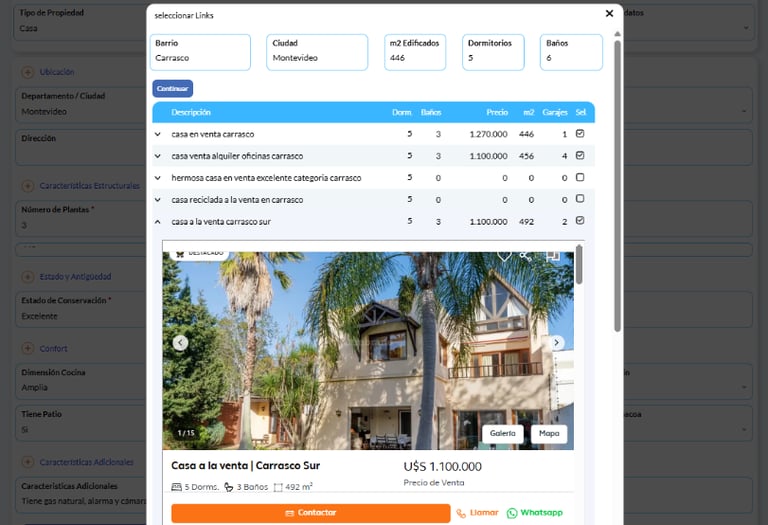Open Dimensión Cocina dropdown in background form
This screenshot has height=525, width=768.
[x=82, y=381]
